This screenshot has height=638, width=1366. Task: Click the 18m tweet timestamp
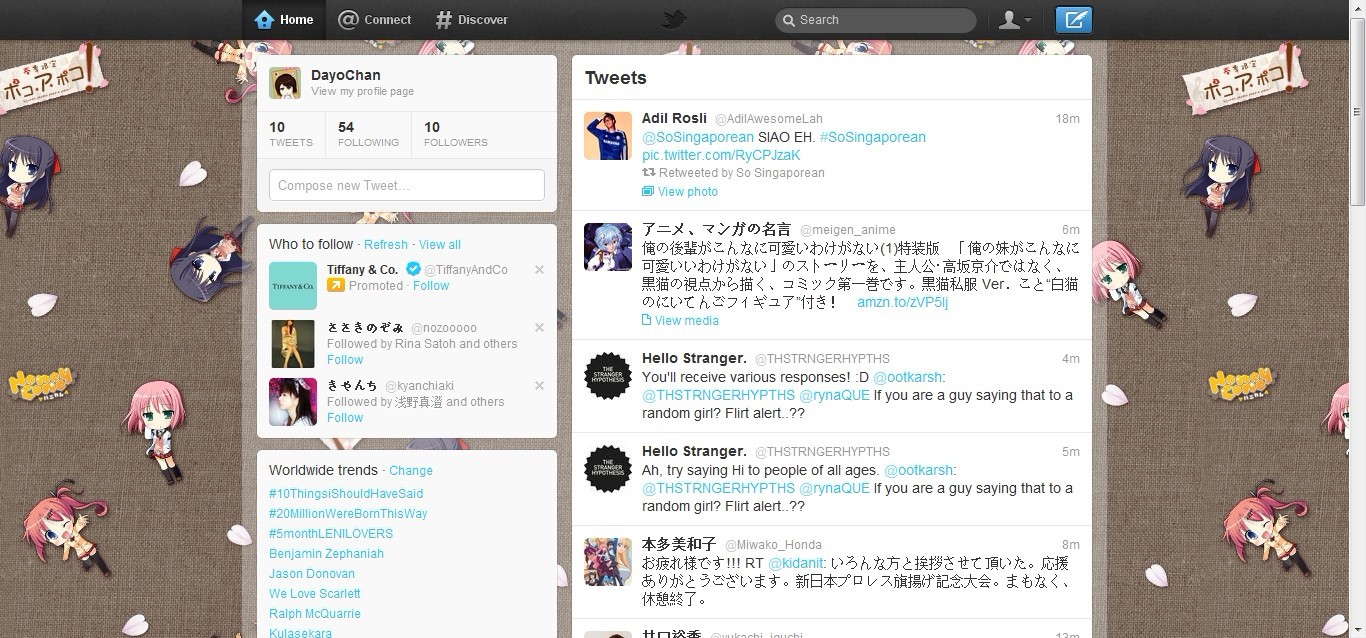(1068, 119)
